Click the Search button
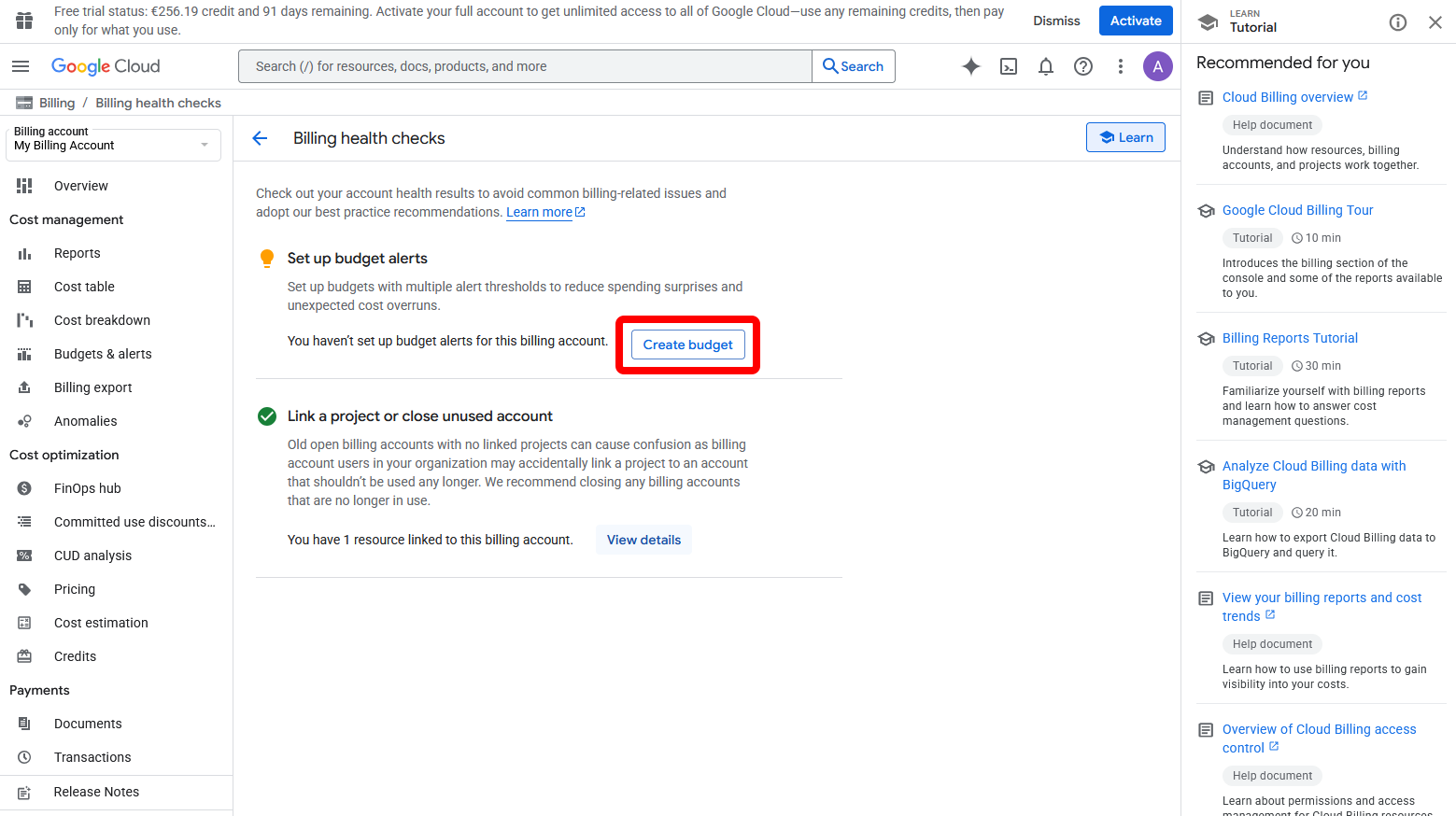 click(854, 66)
